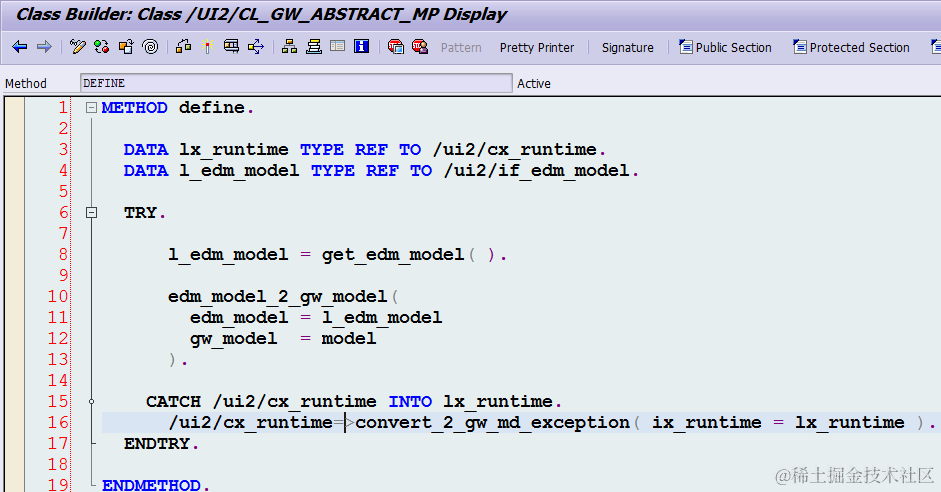Image resolution: width=941 pixels, height=492 pixels.
Task: Collapse the METHOD define block fold marker
Action: coord(91,108)
